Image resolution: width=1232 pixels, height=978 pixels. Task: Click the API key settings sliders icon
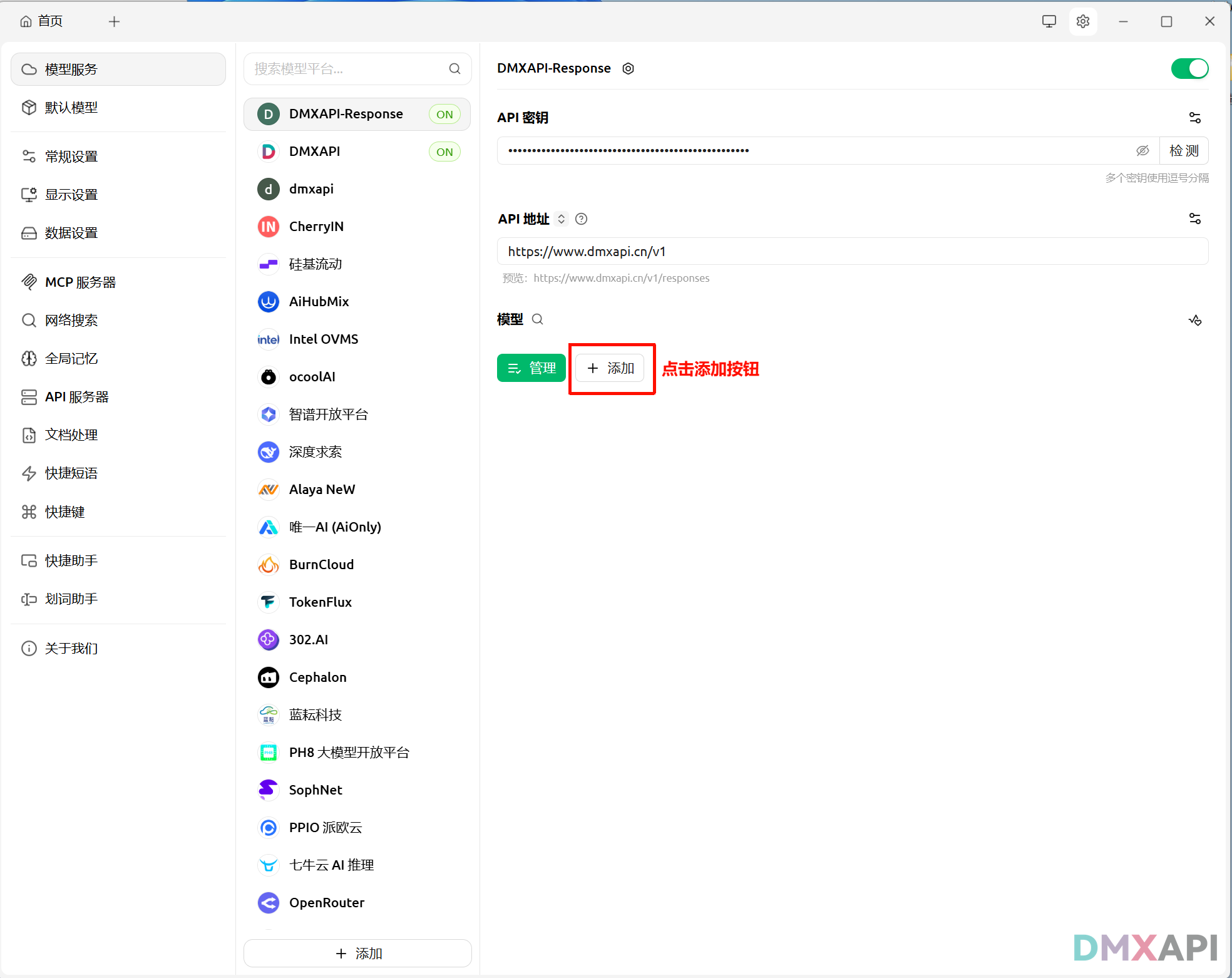[x=1194, y=118]
